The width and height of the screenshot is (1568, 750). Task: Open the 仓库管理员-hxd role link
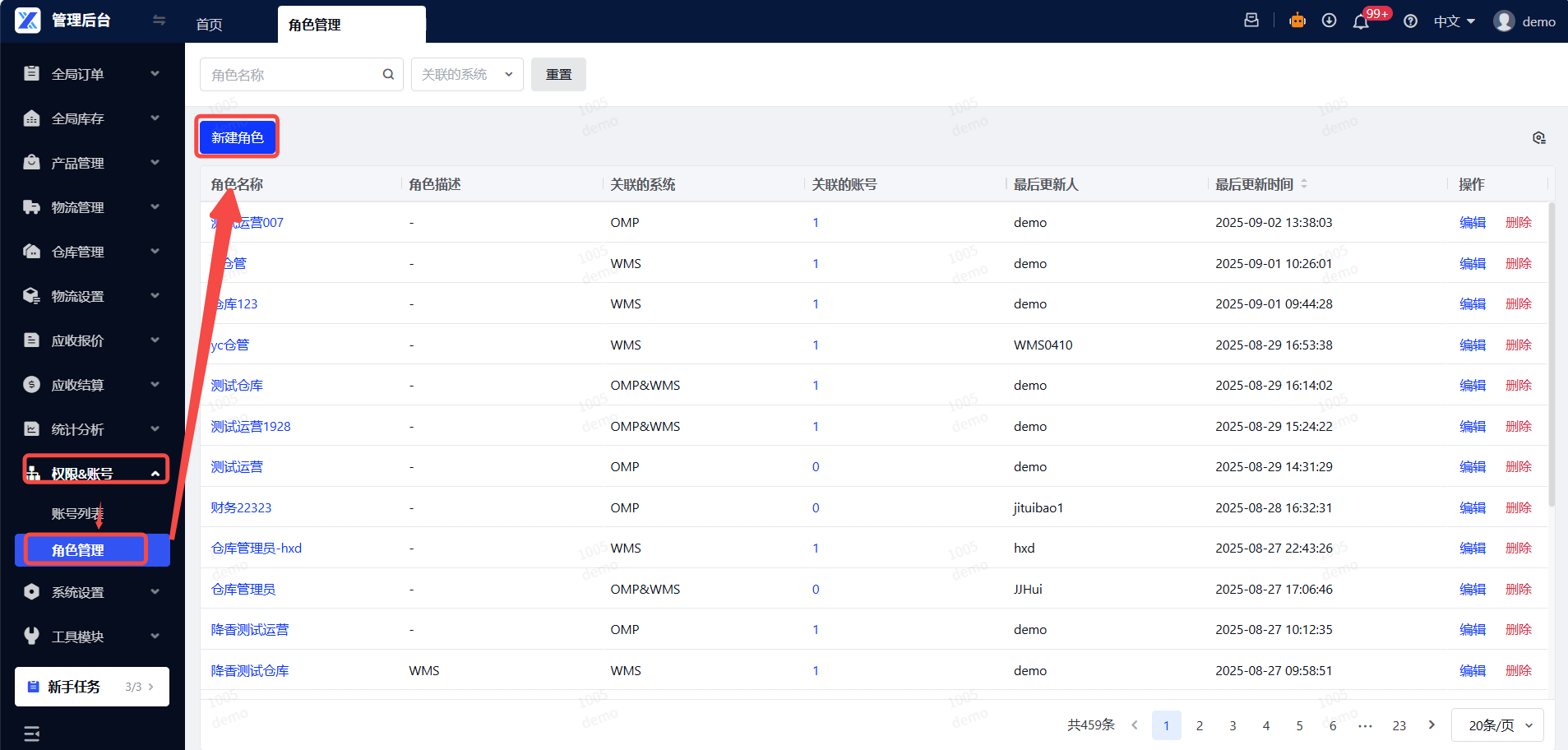click(x=257, y=549)
